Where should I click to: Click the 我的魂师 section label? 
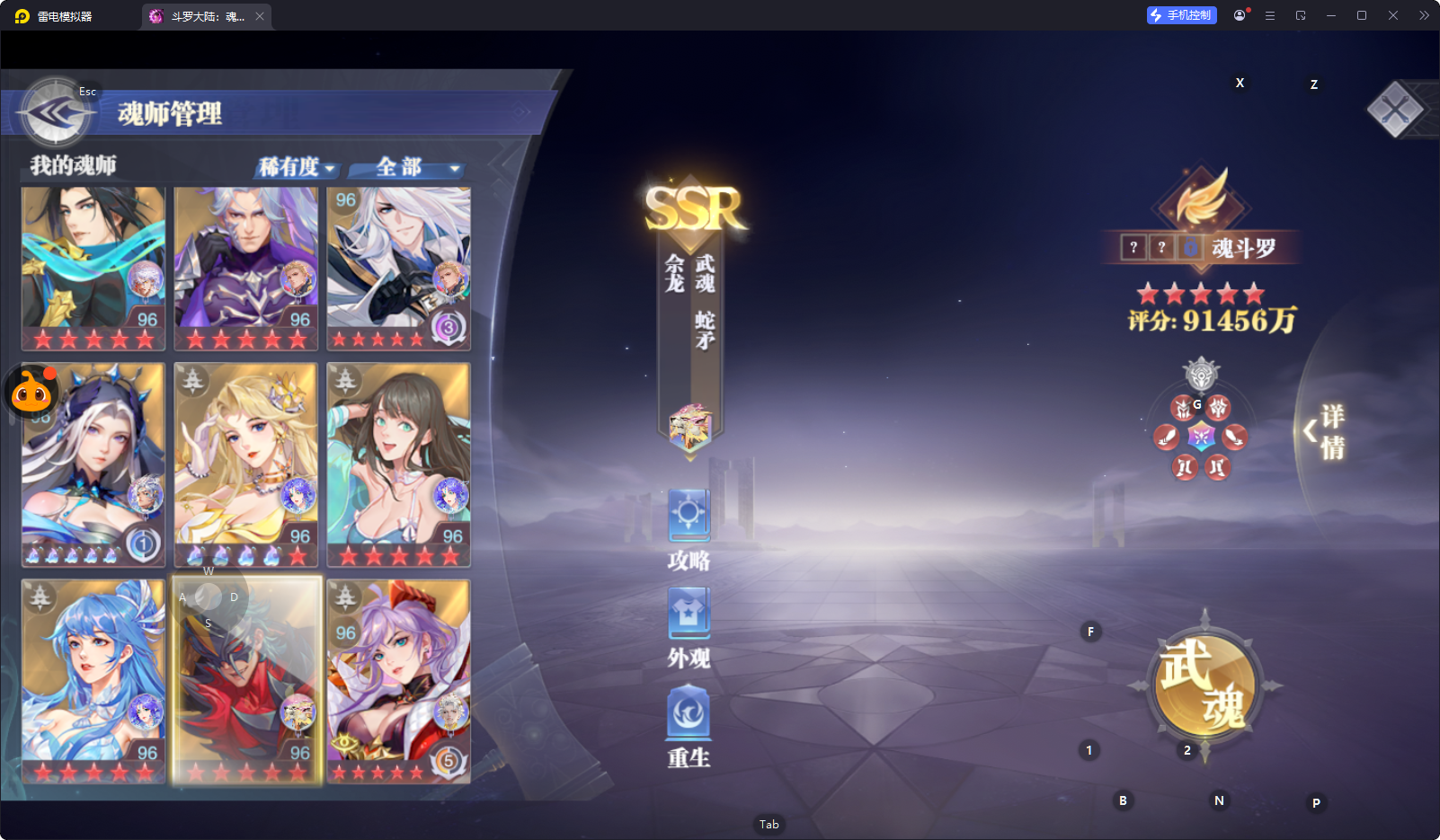point(74,165)
